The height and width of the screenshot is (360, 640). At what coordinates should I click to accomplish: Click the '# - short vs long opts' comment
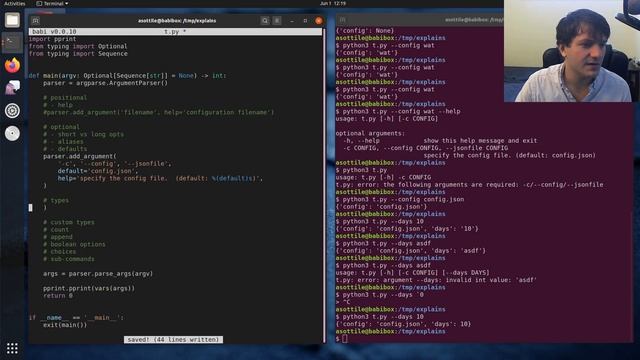click(x=83, y=134)
